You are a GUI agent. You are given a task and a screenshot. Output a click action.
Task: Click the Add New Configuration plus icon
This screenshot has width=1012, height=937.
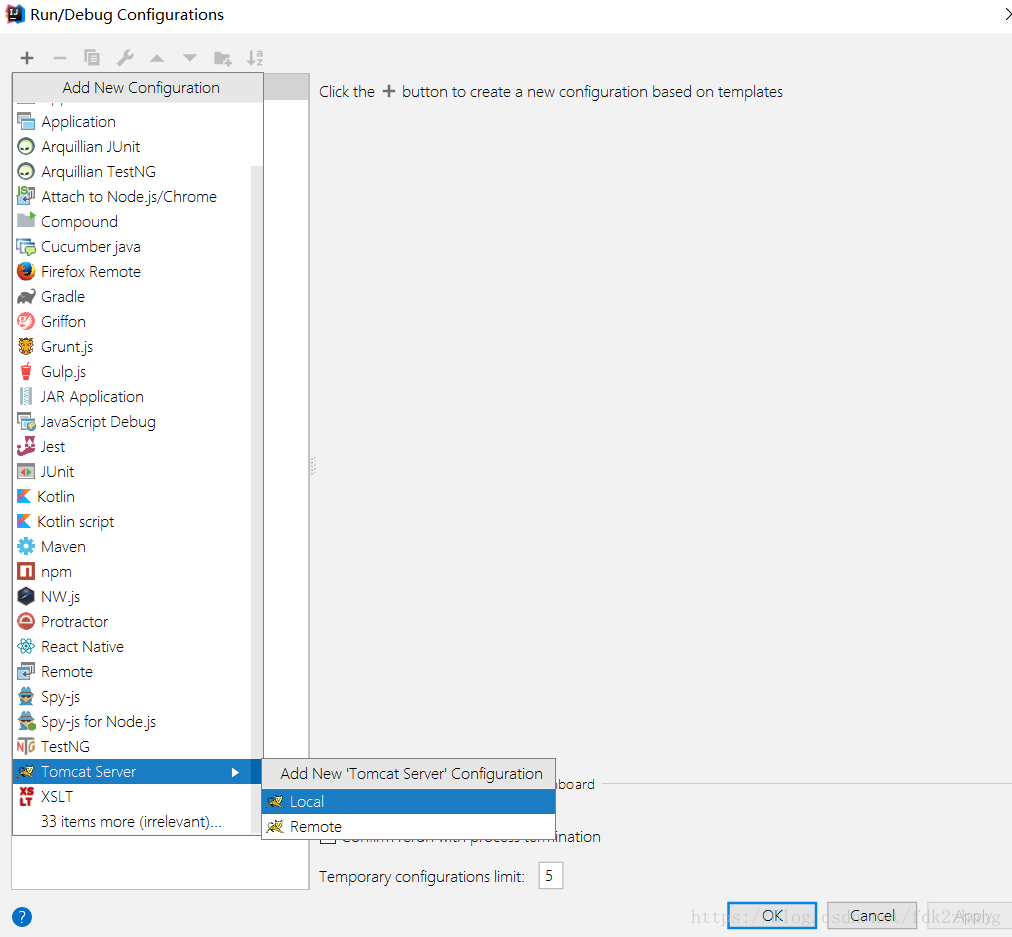pos(26,58)
